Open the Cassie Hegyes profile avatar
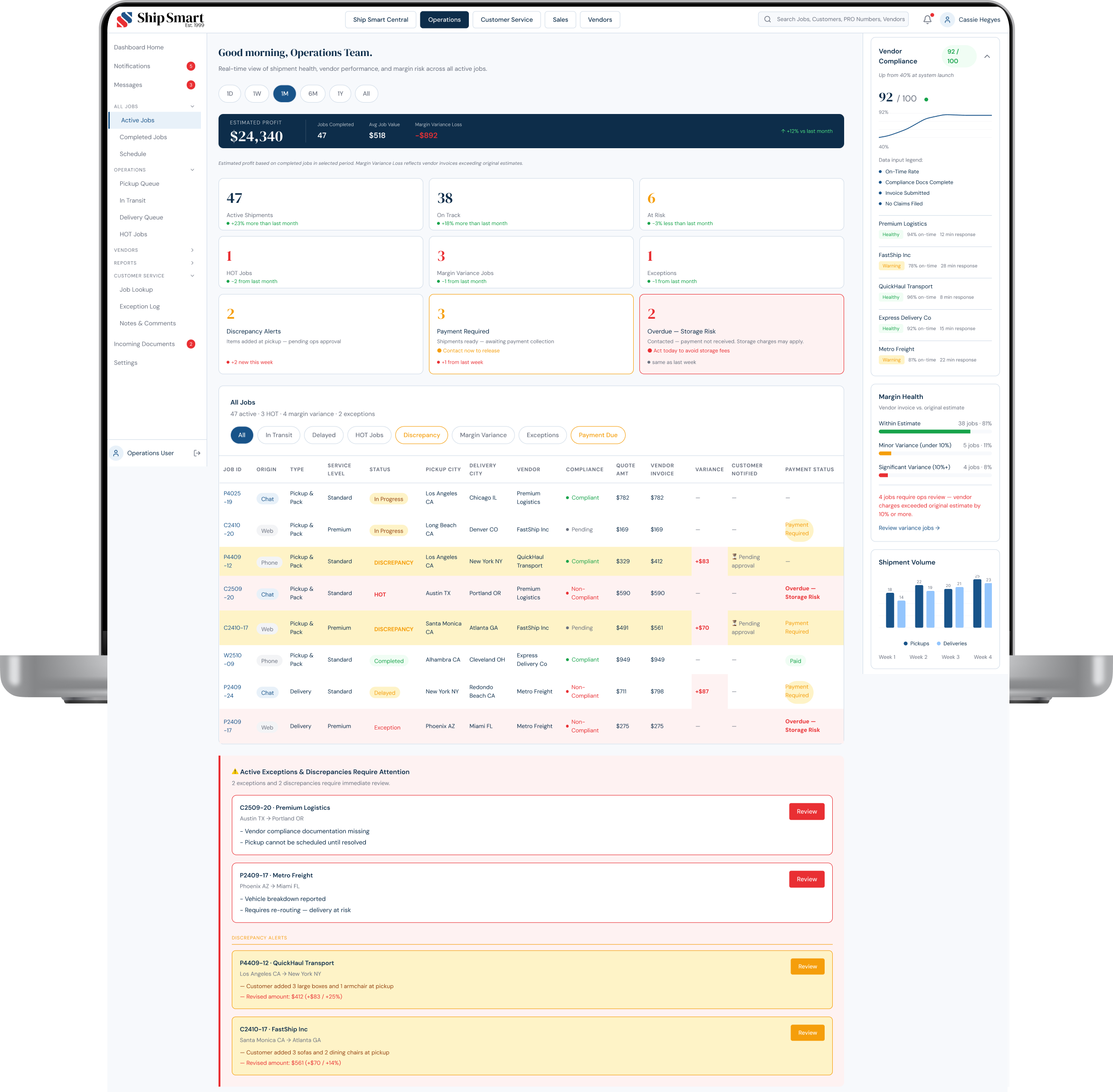 tap(948, 19)
